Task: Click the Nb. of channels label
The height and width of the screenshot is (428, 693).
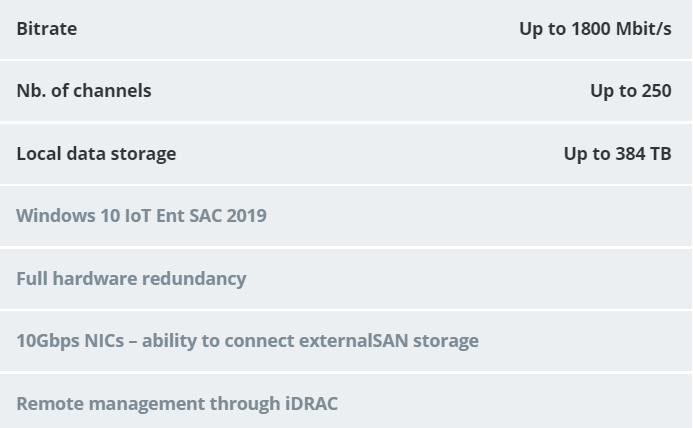Action: tap(84, 91)
